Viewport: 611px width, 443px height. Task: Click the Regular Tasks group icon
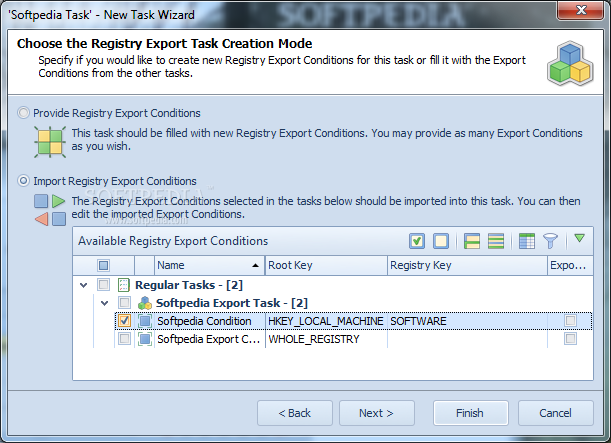click(124, 285)
